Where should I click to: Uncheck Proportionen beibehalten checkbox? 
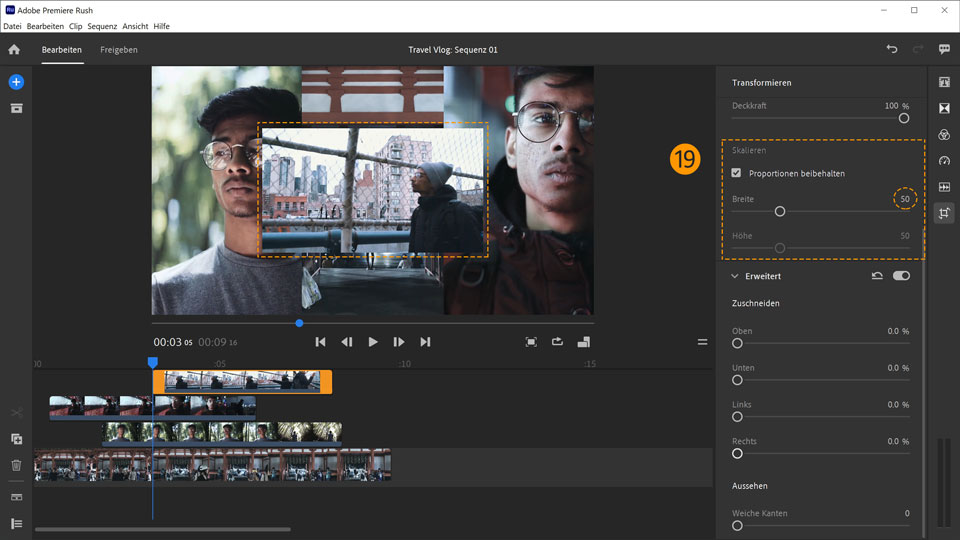click(737, 173)
